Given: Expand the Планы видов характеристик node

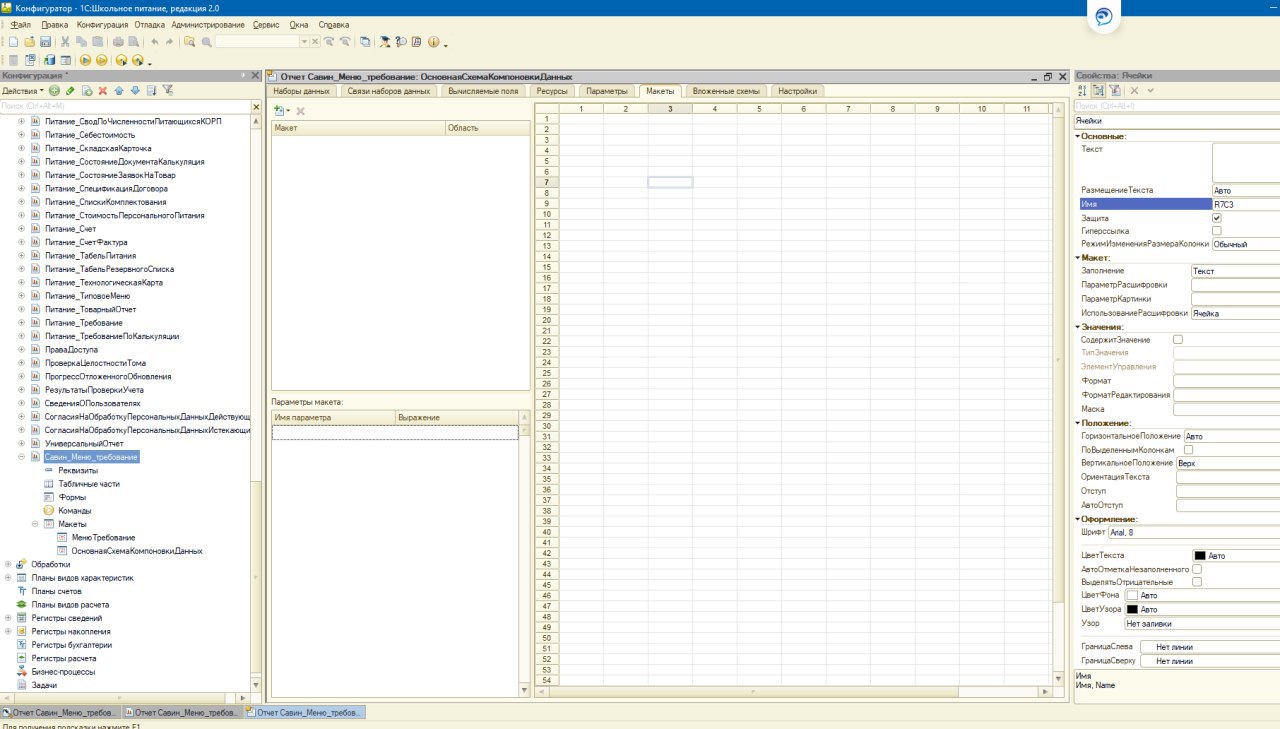Looking at the screenshot, I should coord(8,578).
